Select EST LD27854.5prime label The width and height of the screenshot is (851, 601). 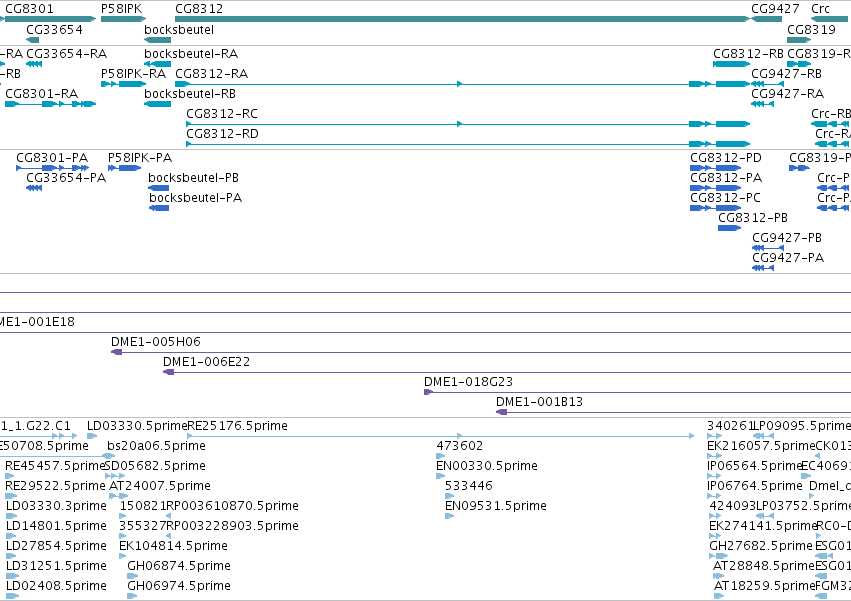point(56,547)
